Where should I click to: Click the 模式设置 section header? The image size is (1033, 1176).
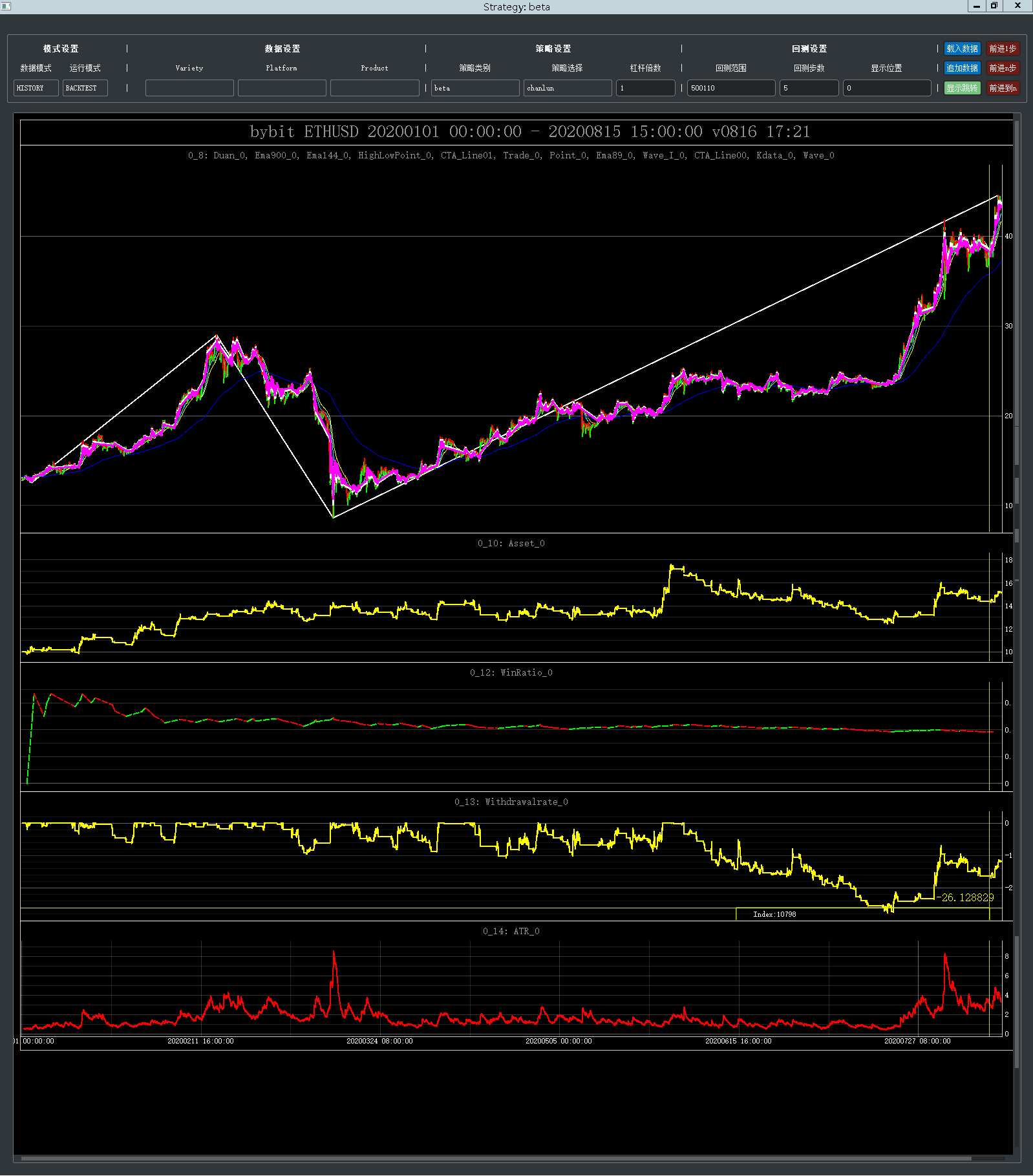(x=61, y=48)
